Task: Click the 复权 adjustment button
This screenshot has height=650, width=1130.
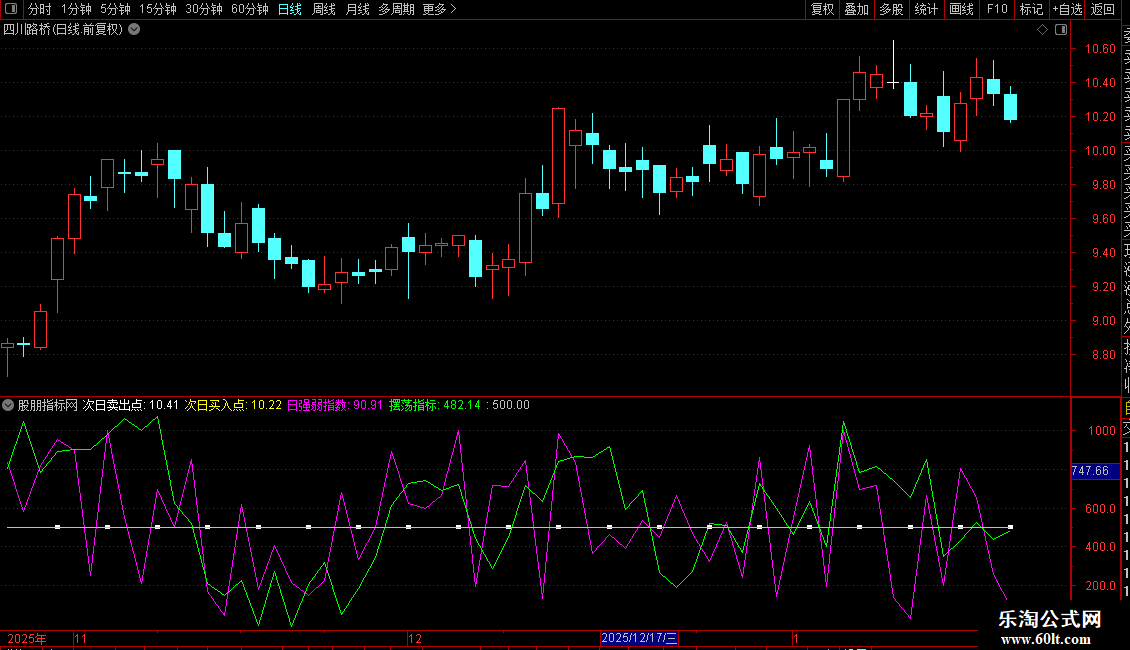Action: point(822,9)
